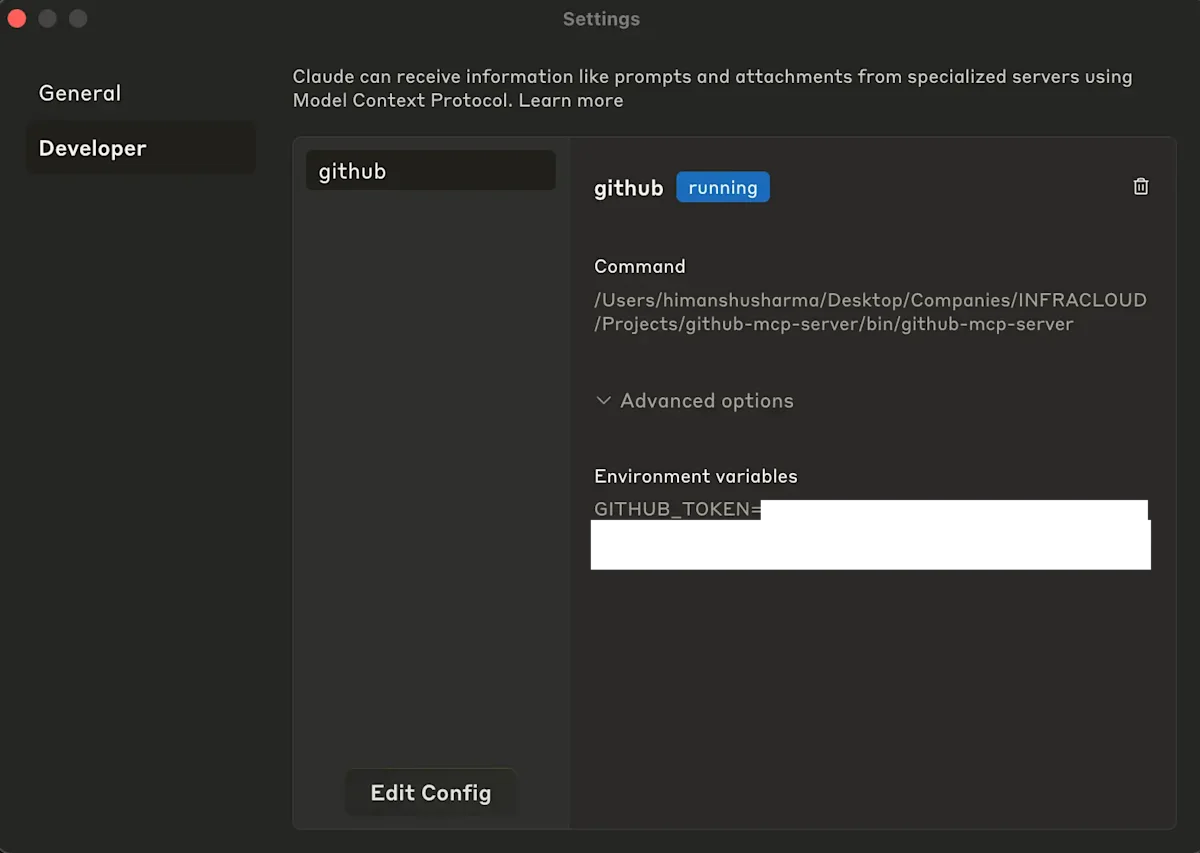Click the Settings window title
Image resolution: width=1200 pixels, height=853 pixels.
point(601,19)
